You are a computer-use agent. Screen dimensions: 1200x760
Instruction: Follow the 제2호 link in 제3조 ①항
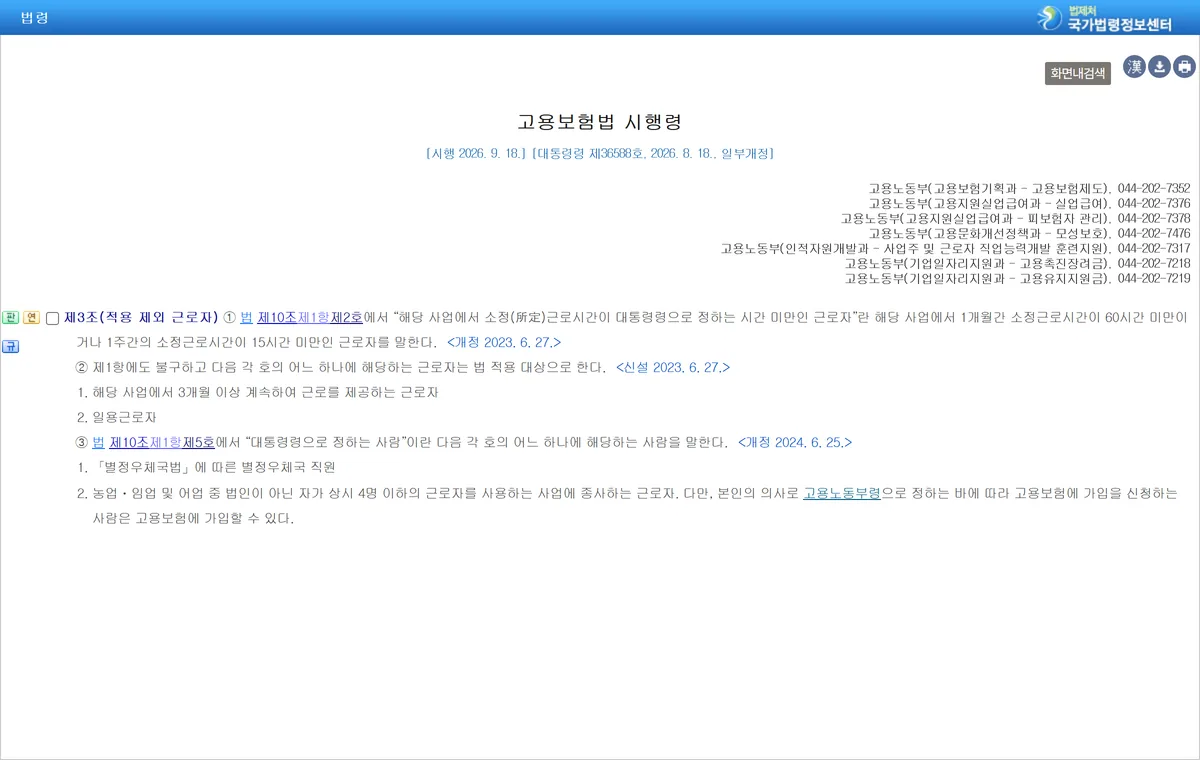[346, 317]
